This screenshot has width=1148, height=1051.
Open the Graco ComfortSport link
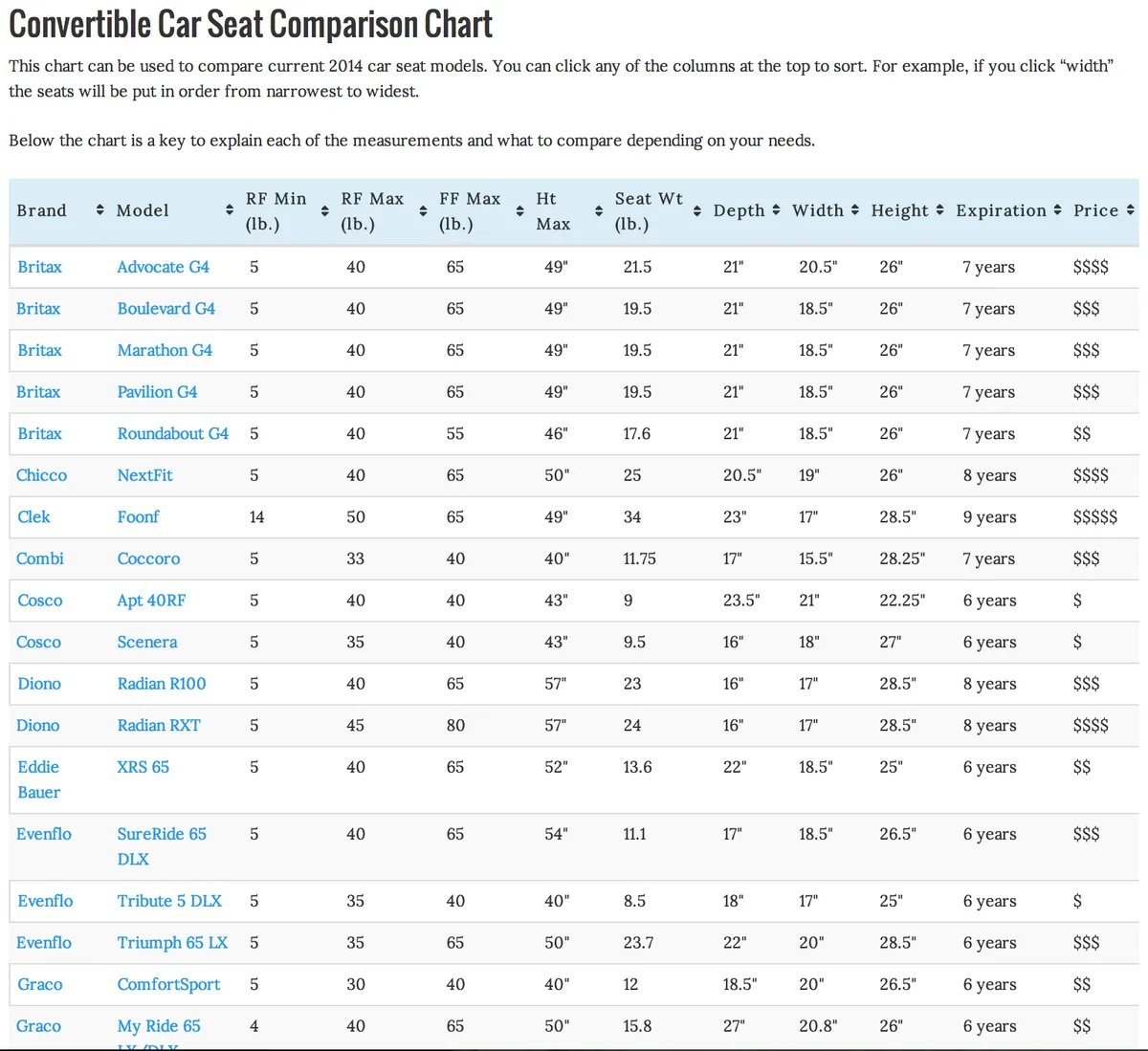[x=168, y=984]
